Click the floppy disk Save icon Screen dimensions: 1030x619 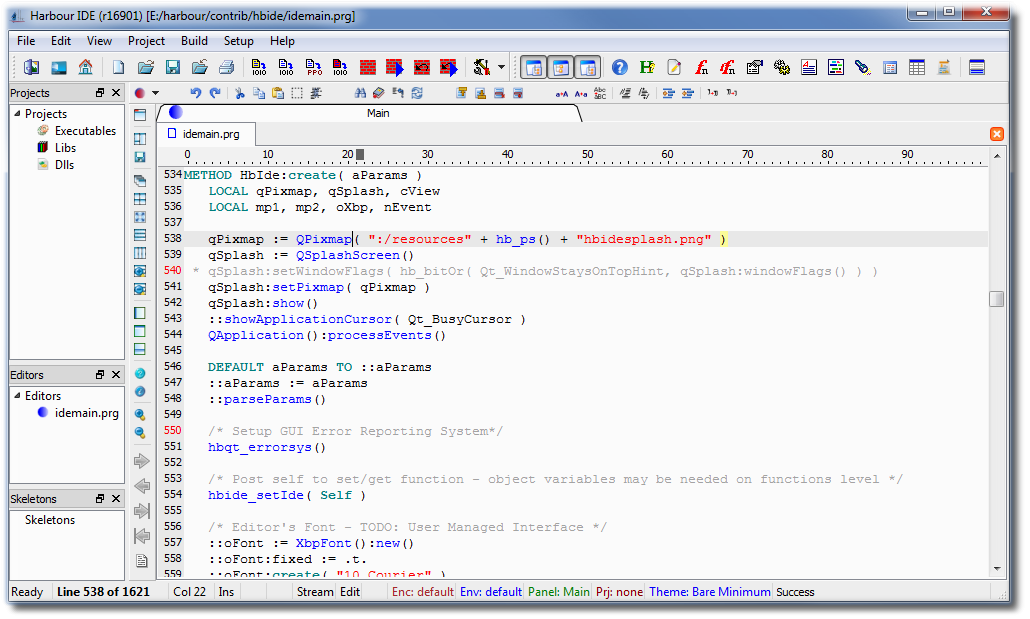173,68
